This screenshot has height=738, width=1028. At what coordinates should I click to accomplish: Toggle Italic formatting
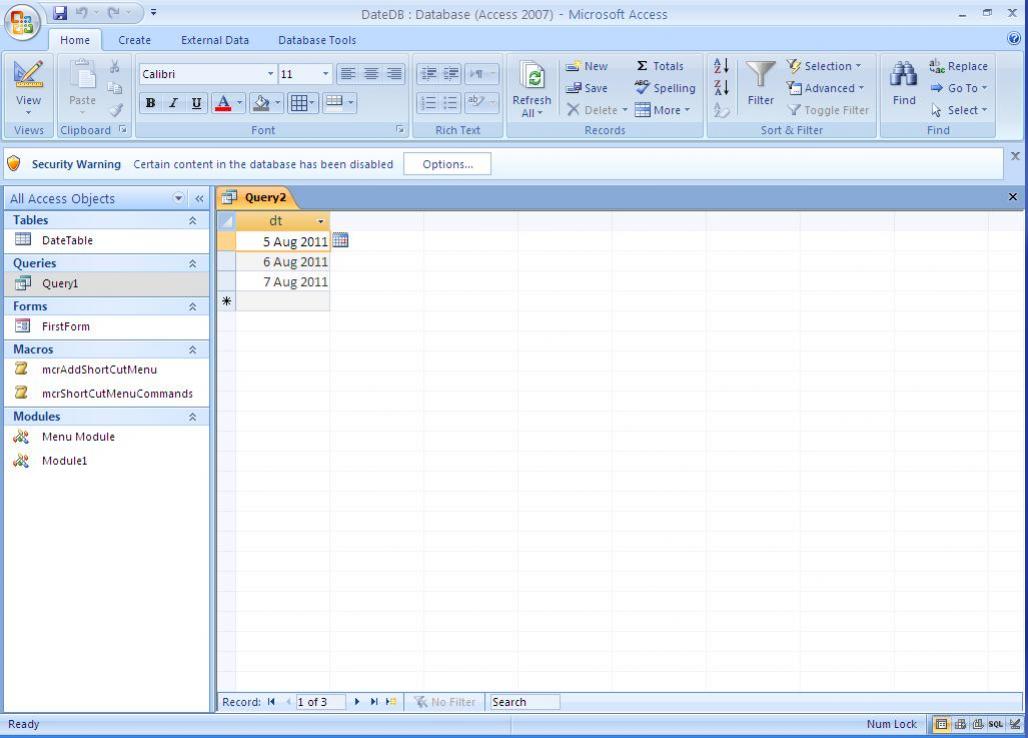pyautogui.click(x=173, y=103)
